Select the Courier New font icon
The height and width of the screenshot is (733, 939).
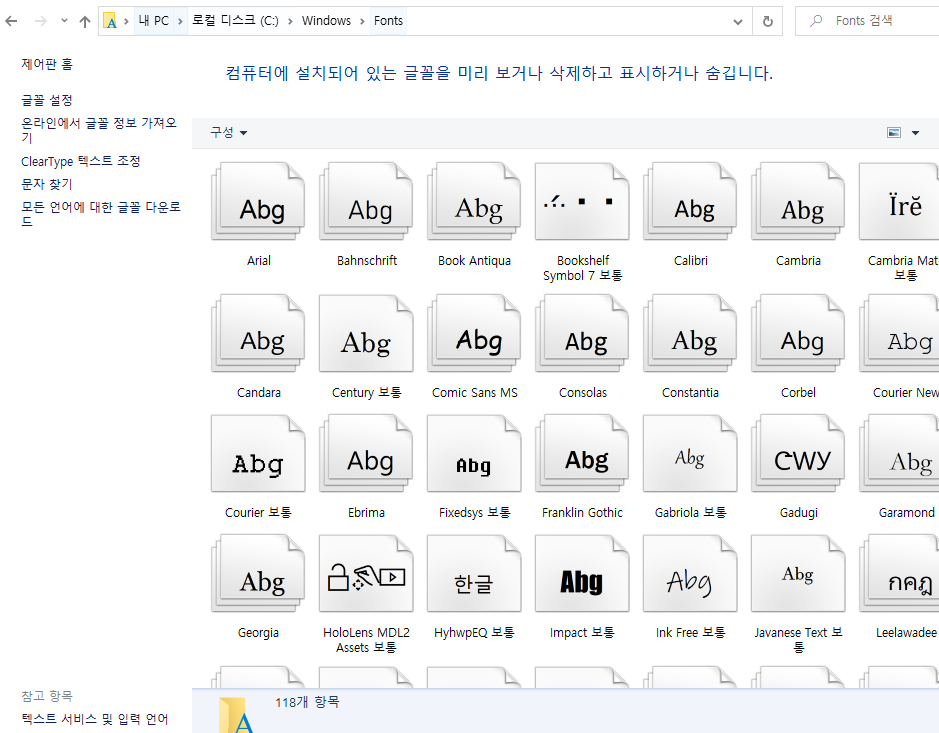tap(899, 334)
